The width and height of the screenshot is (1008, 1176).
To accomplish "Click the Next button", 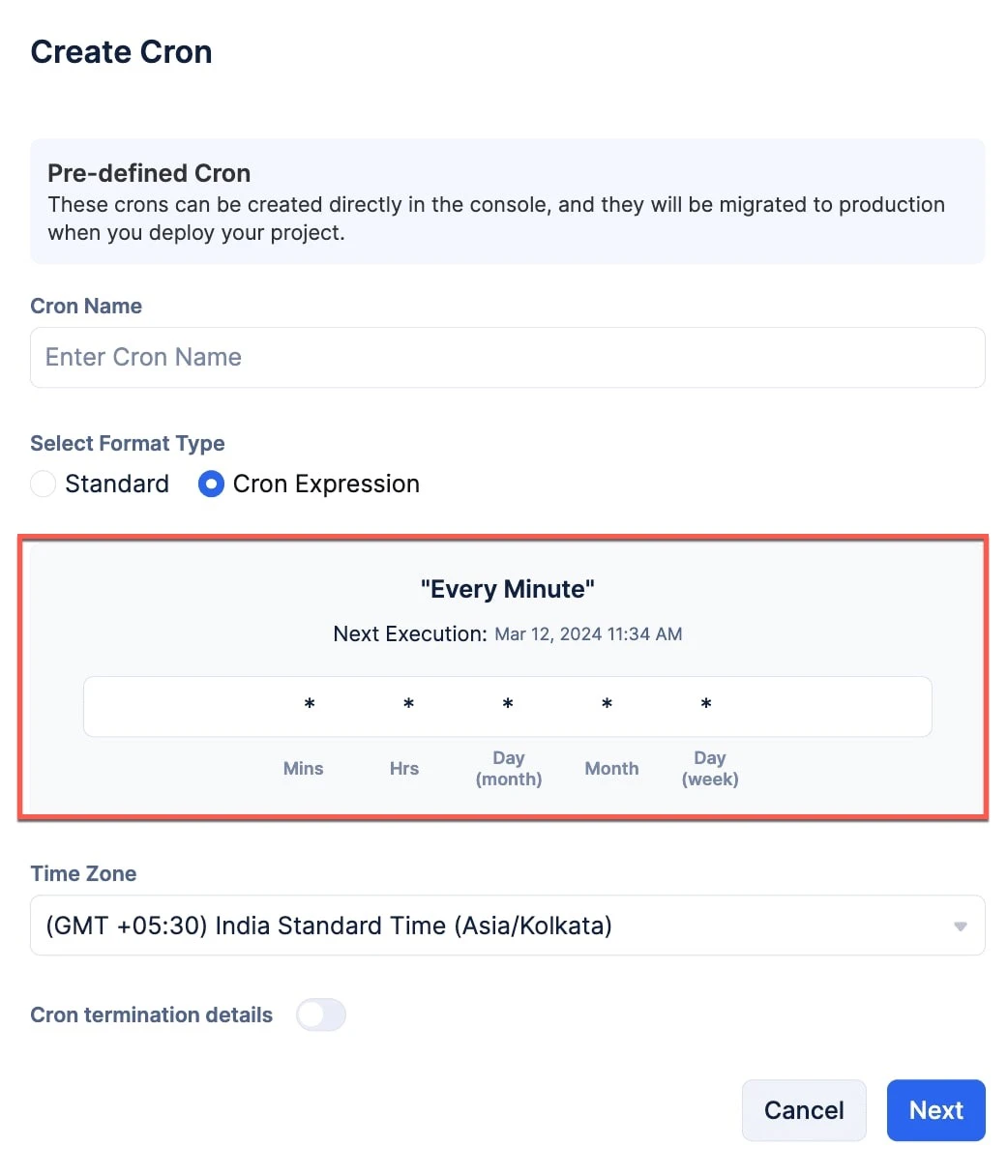I will [x=935, y=1110].
